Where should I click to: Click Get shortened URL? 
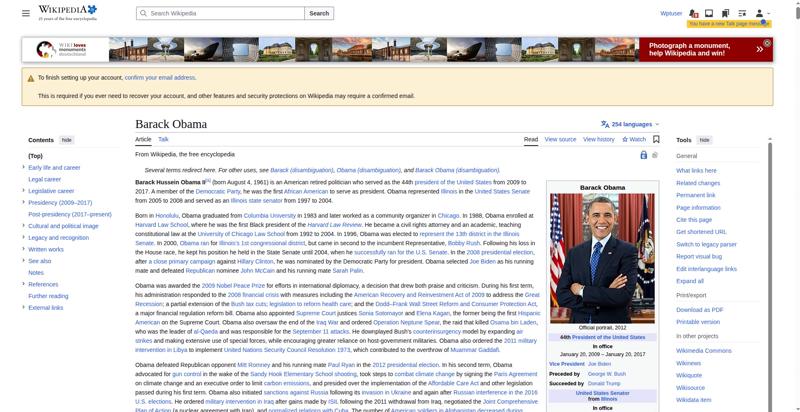[702, 232]
